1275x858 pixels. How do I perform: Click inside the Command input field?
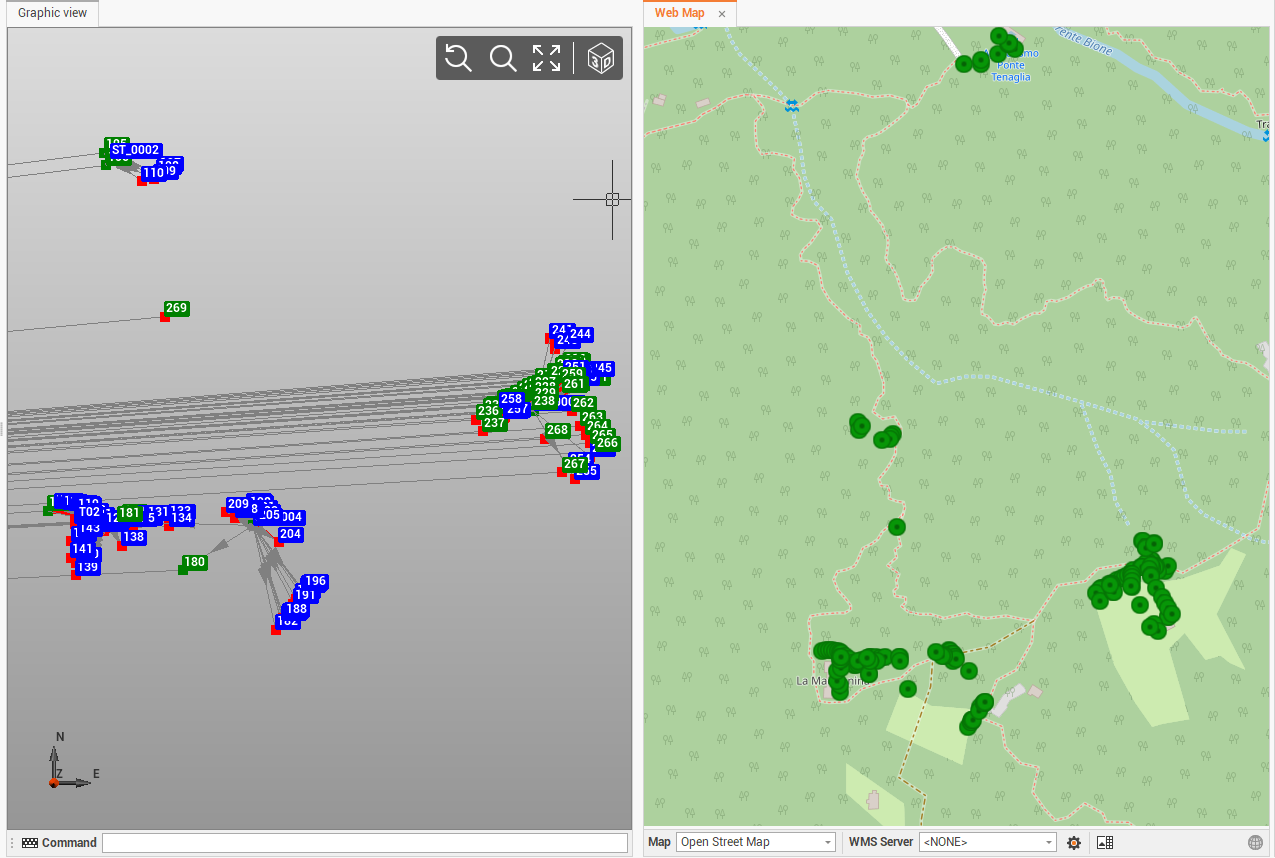pos(364,843)
